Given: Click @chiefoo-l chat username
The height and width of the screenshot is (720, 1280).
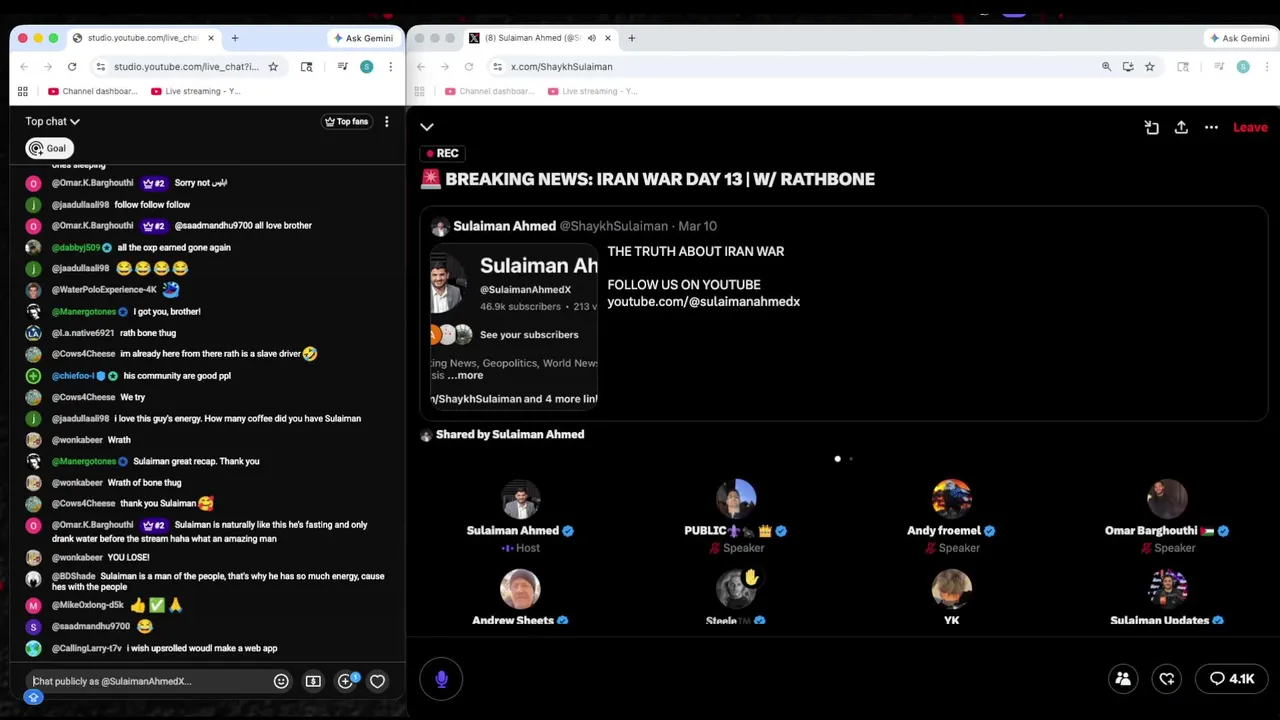Looking at the screenshot, I should tap(73, 376).
